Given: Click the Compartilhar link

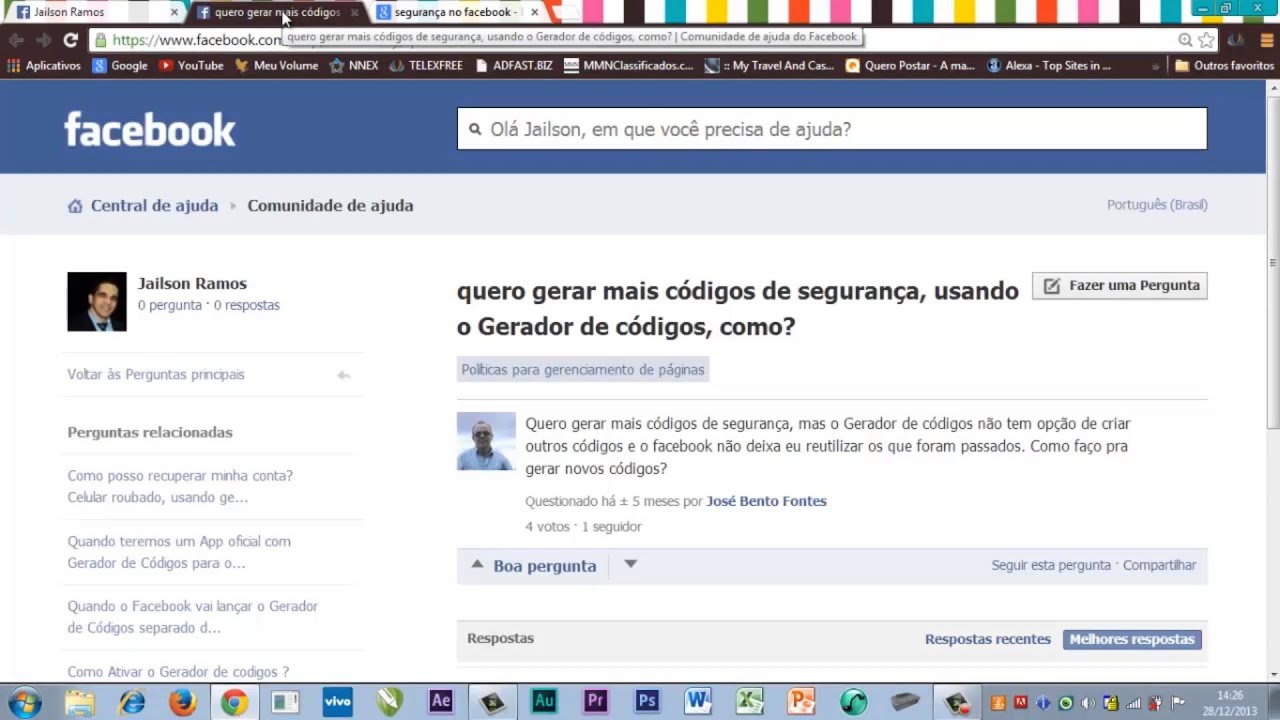Looking at the screenshot, I should coord(1159,565).
